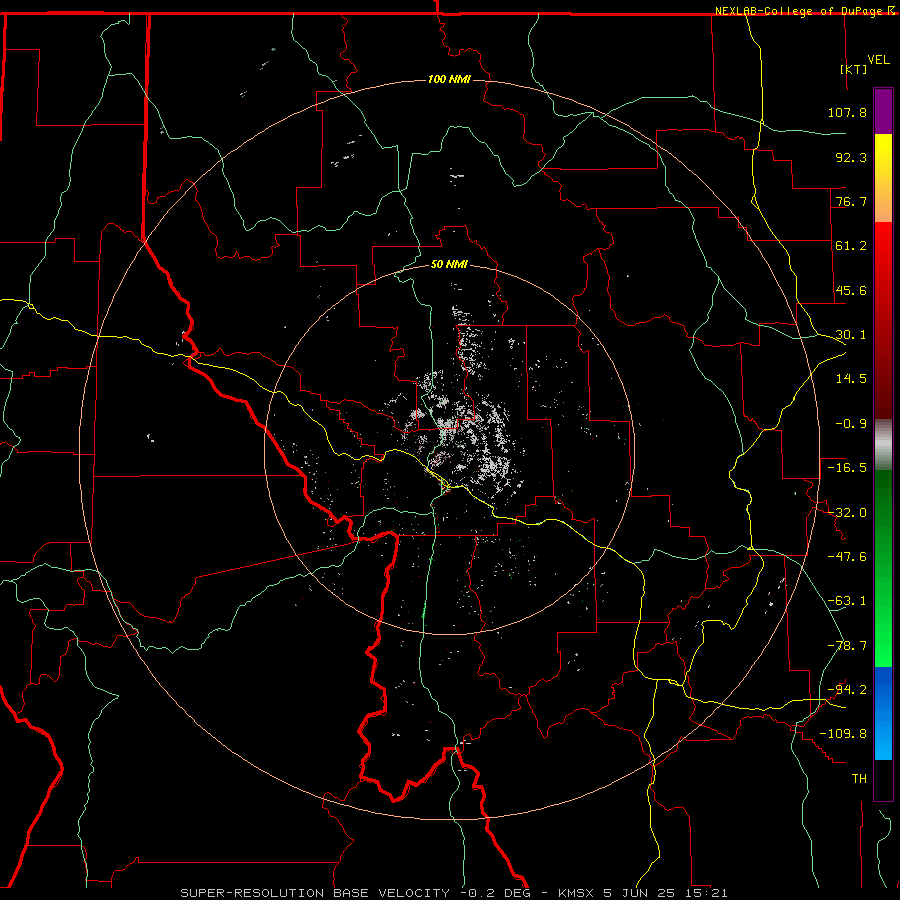Click the -0.2 DEG elevation angle text

497,893
